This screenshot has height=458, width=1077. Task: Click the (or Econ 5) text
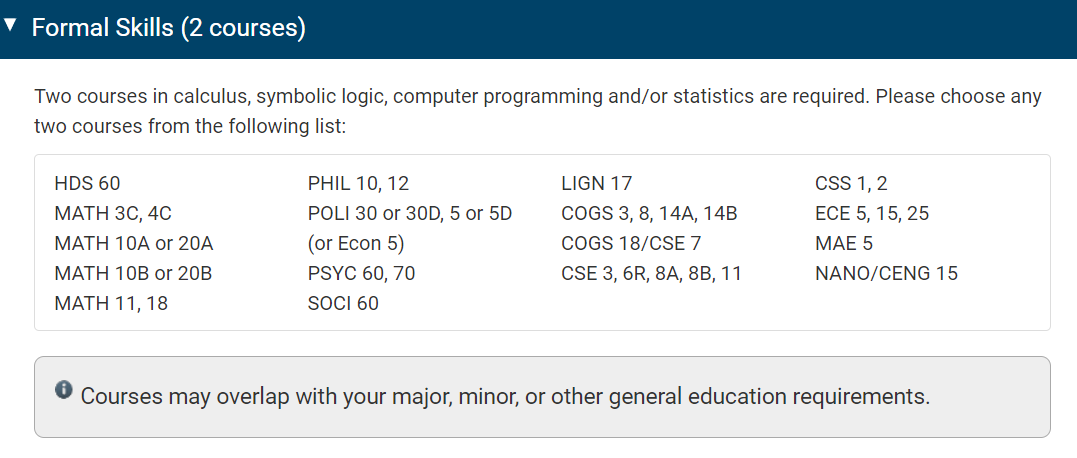(356, 244)
